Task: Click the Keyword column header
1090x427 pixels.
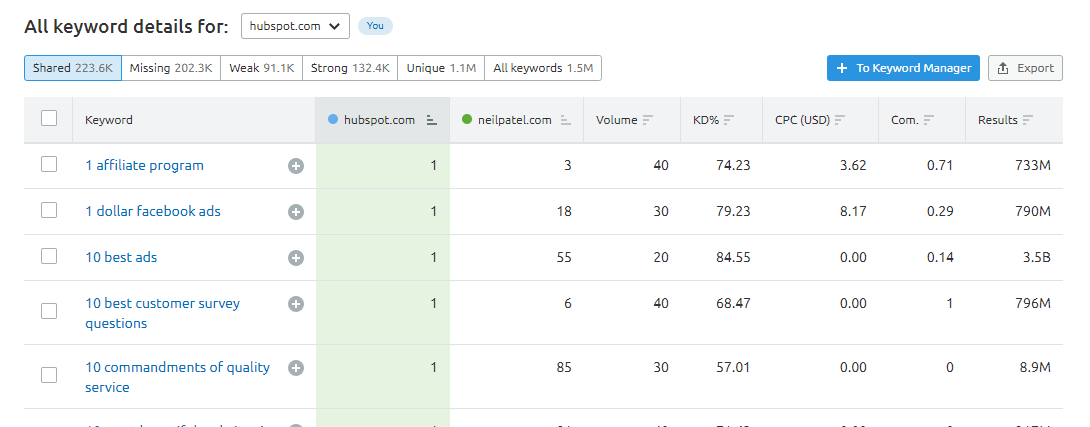Action: (108, 120)
